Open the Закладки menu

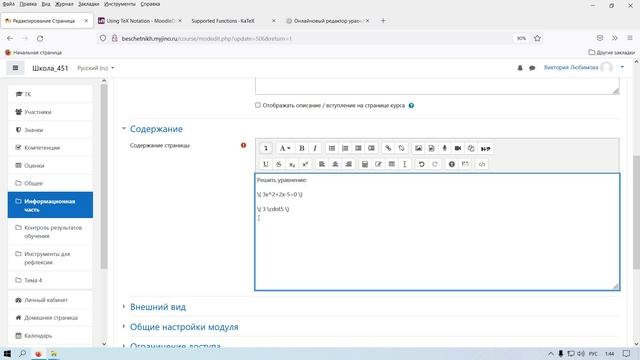tap(89, 4)
